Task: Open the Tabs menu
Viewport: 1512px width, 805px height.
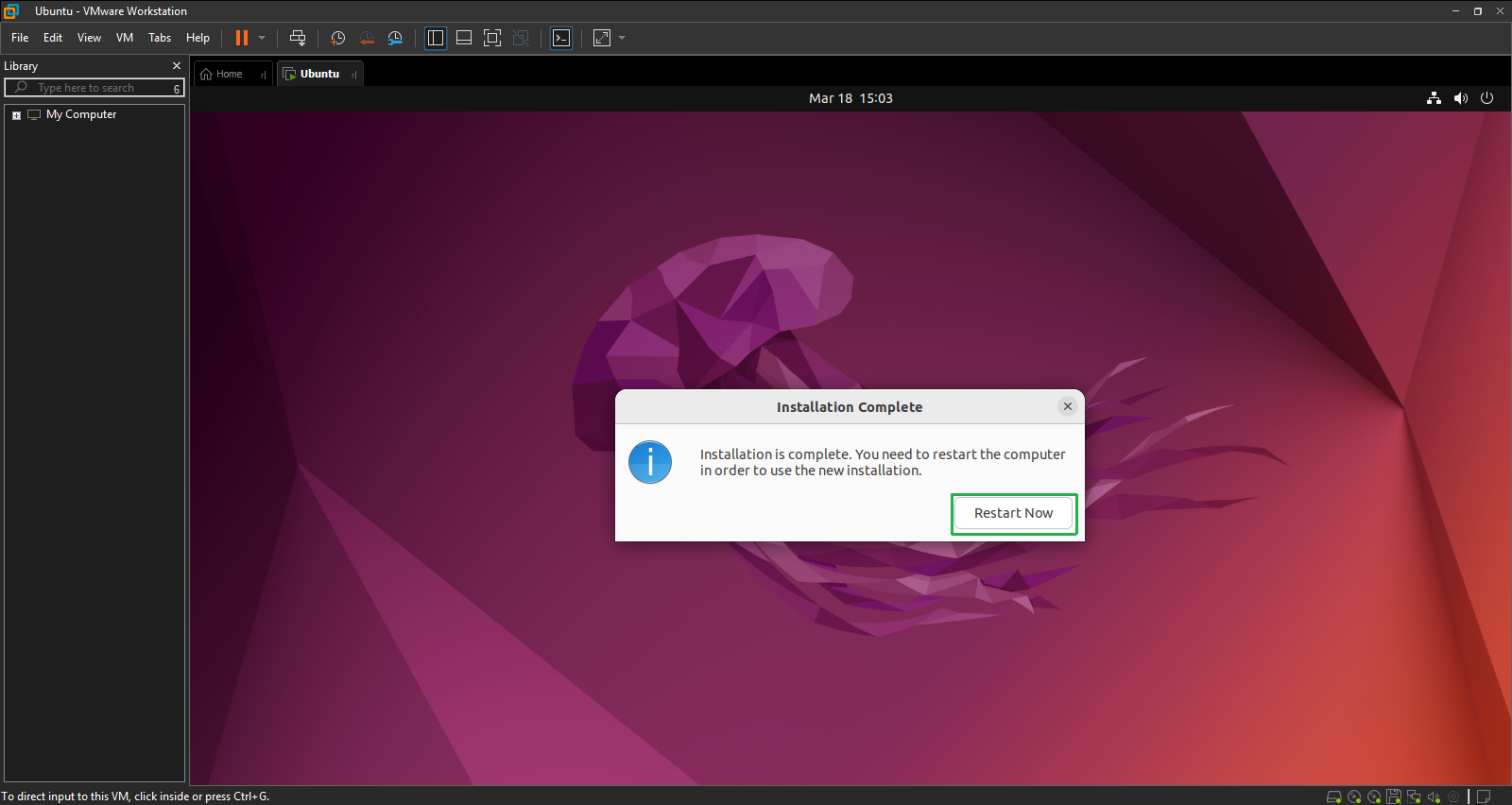Action: pos(160,38)
